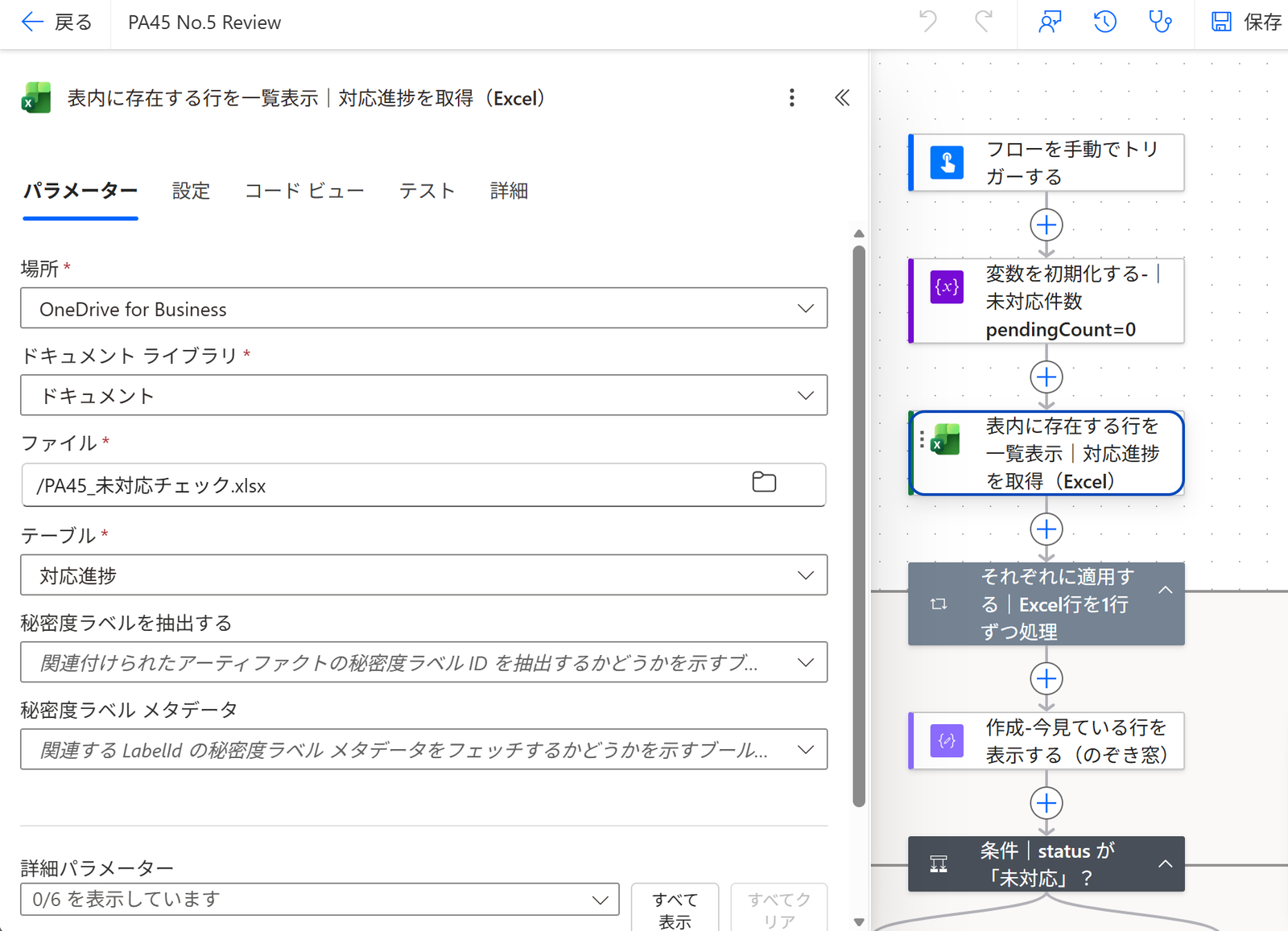Switch to the パラメーター tab

pyautogui.click(x=80, y=191)
